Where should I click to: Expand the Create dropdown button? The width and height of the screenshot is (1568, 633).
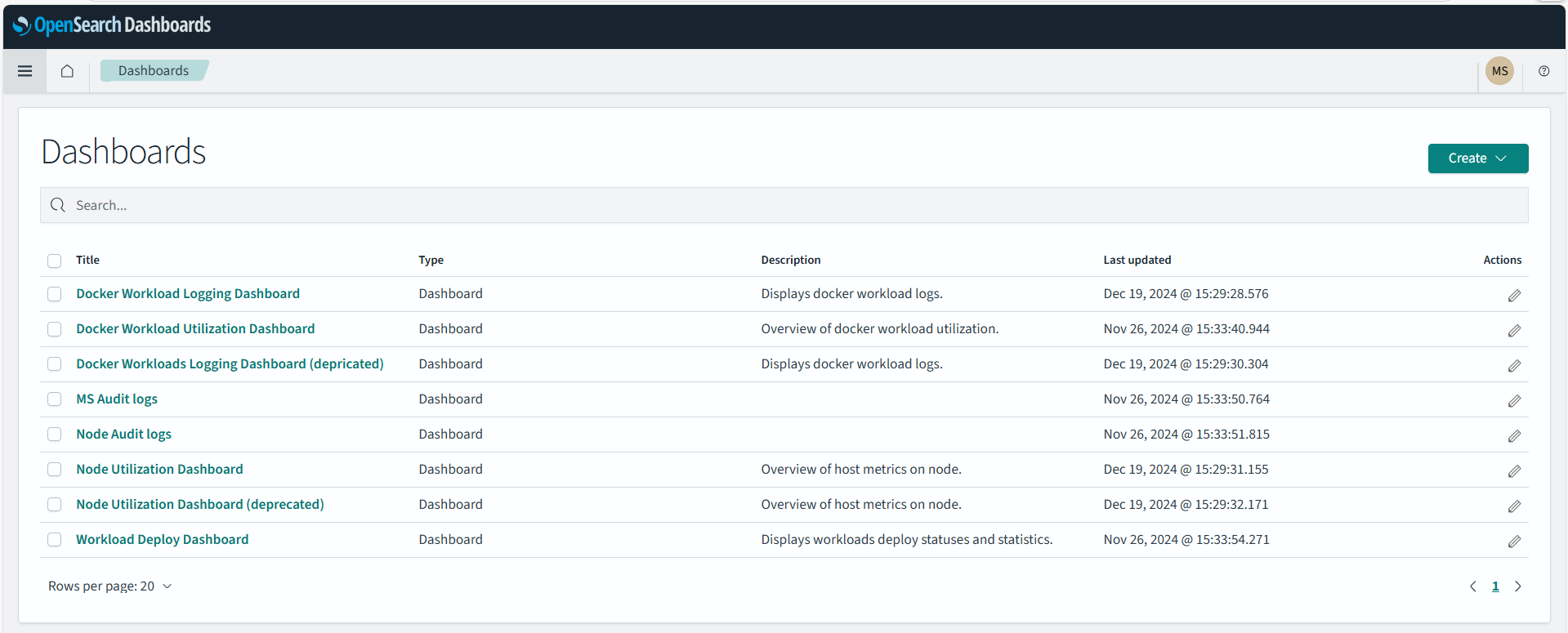(x=1477, y=158)
